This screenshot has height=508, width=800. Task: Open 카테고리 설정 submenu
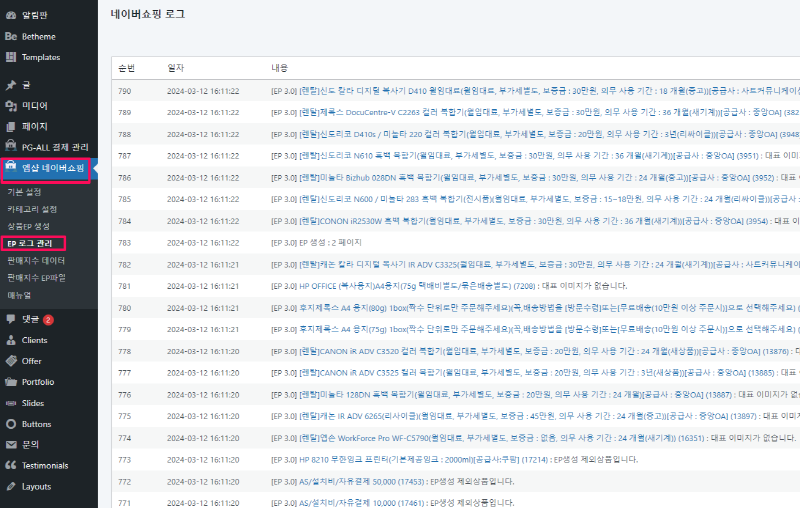32,209
